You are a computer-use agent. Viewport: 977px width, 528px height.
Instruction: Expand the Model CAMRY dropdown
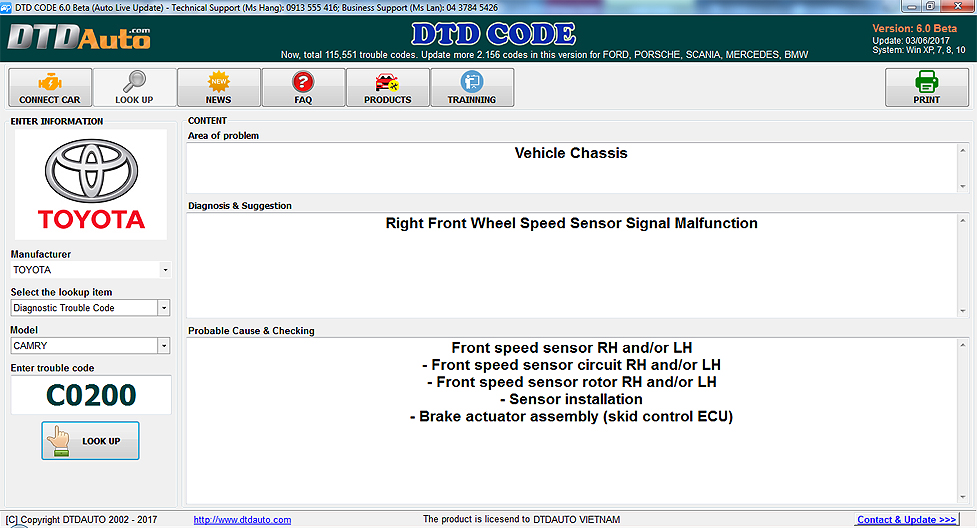164,346
